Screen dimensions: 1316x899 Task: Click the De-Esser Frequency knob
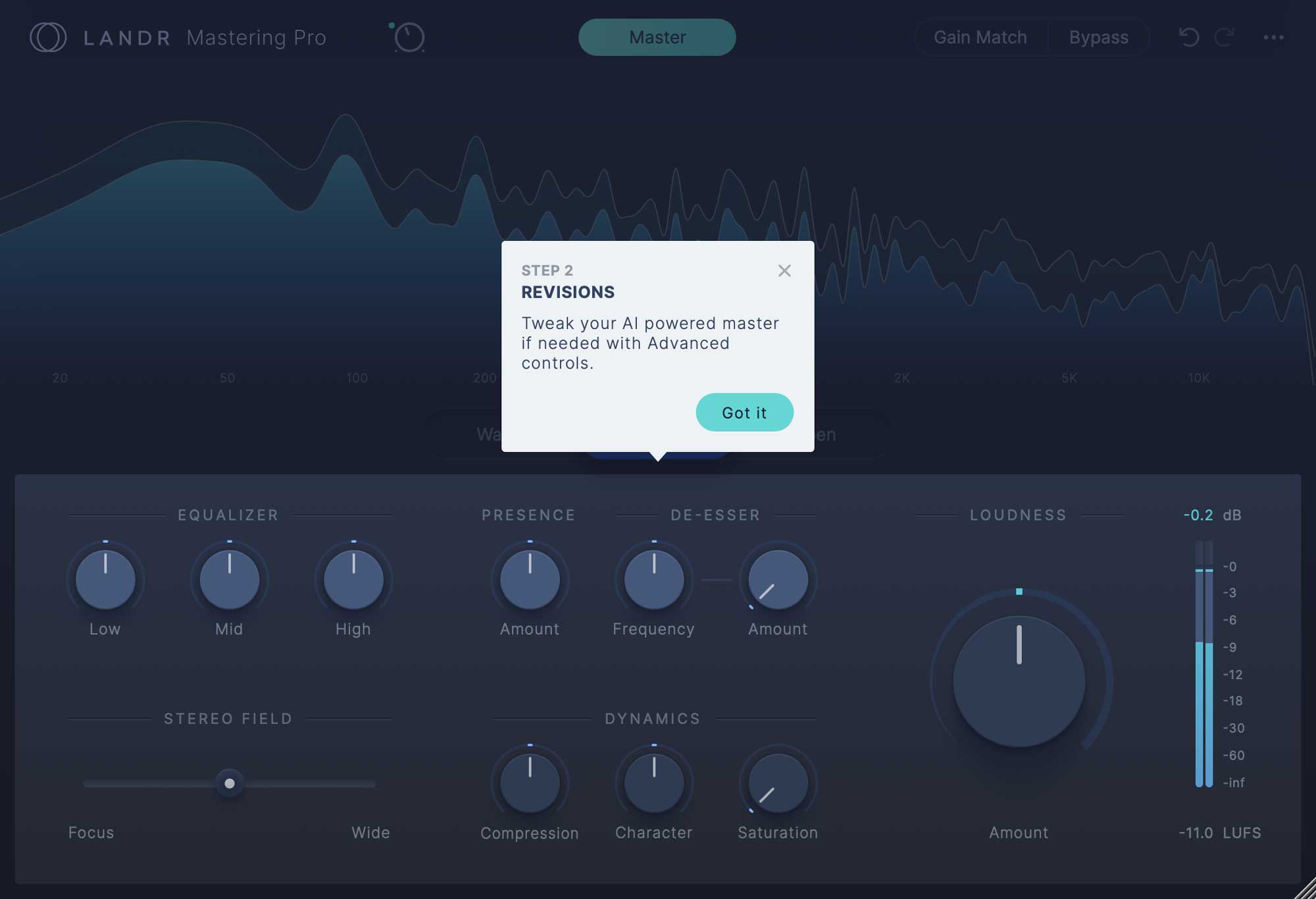(653, 579)
